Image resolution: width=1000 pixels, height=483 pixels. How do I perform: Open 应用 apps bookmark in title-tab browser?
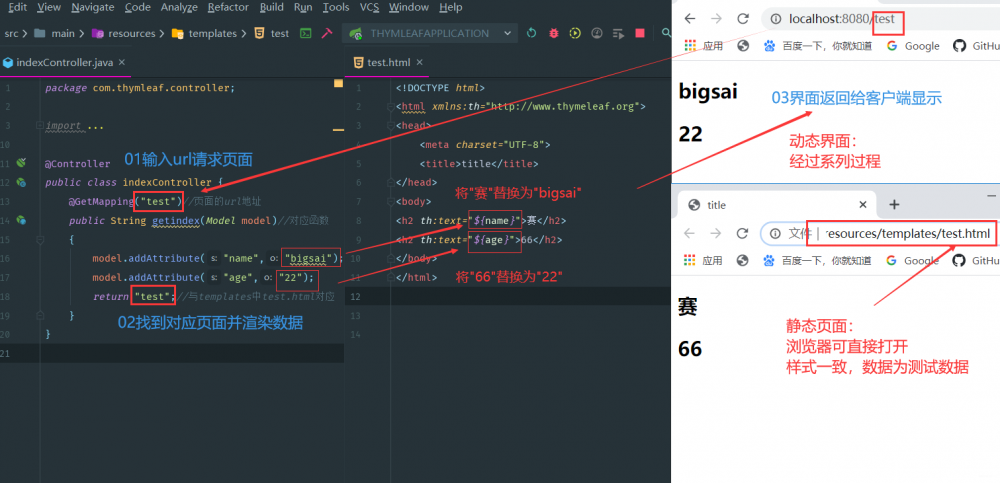click(703, 260)
